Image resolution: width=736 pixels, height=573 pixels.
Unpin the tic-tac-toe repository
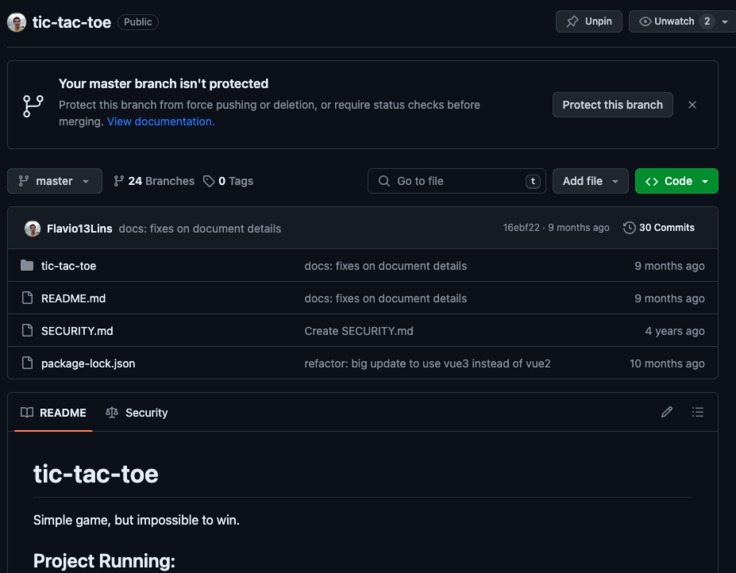pyautogui.click(x=589, y=22)
